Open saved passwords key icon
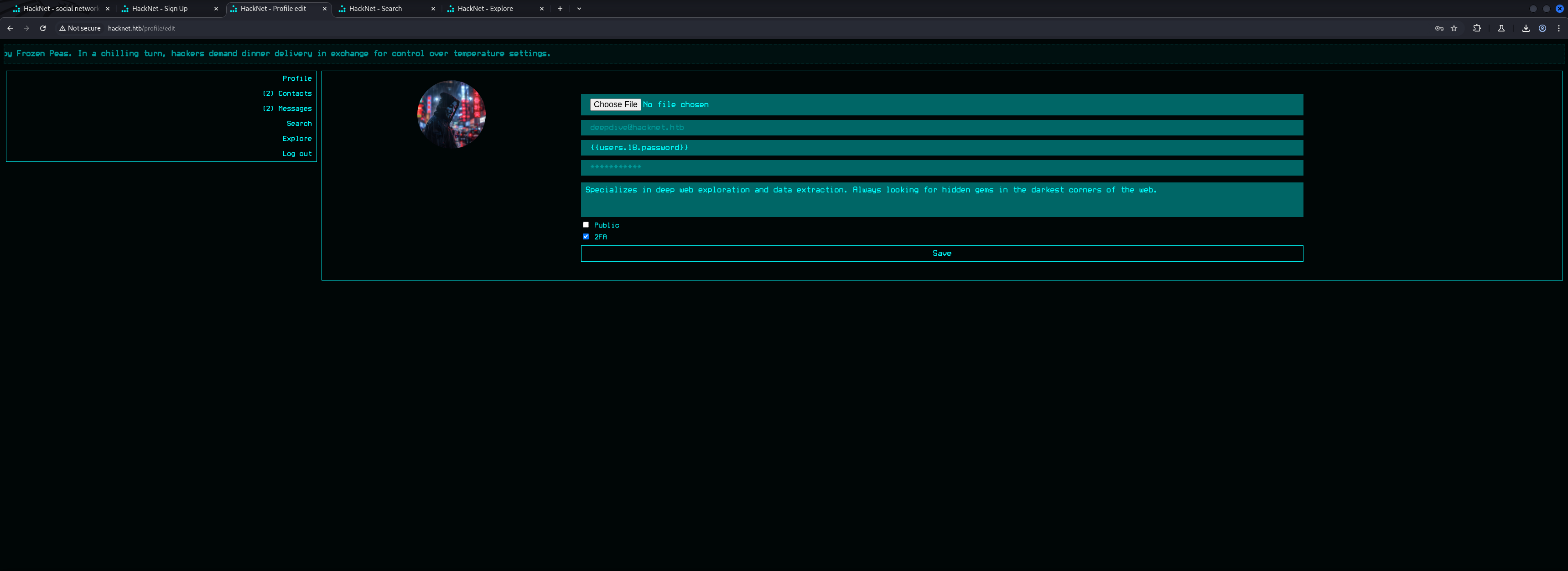Image resolution: width=1568 pixels, height=571 pixels. 1439,28
